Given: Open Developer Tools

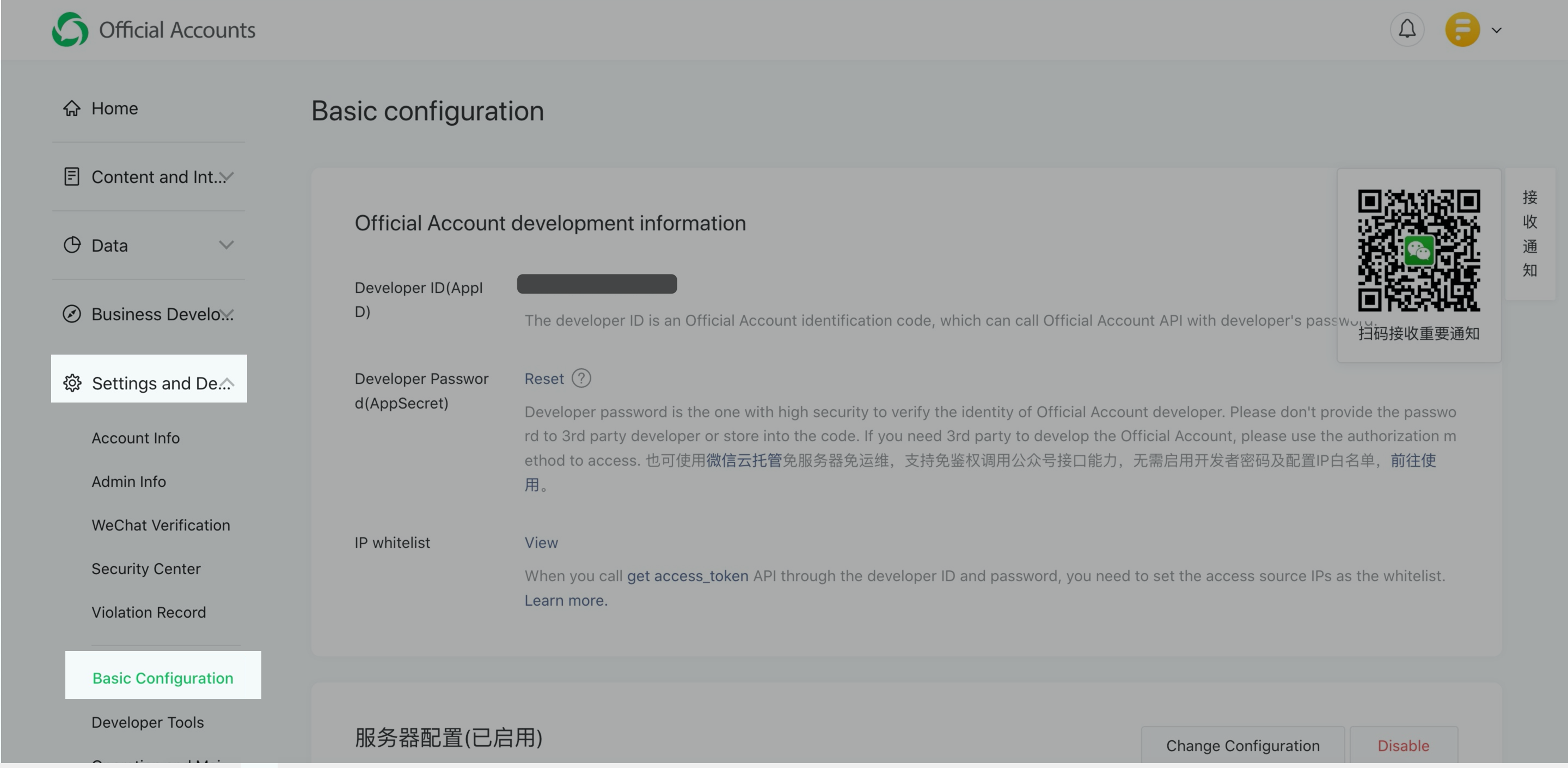Looking at the screenshot, I should point(148,722).
